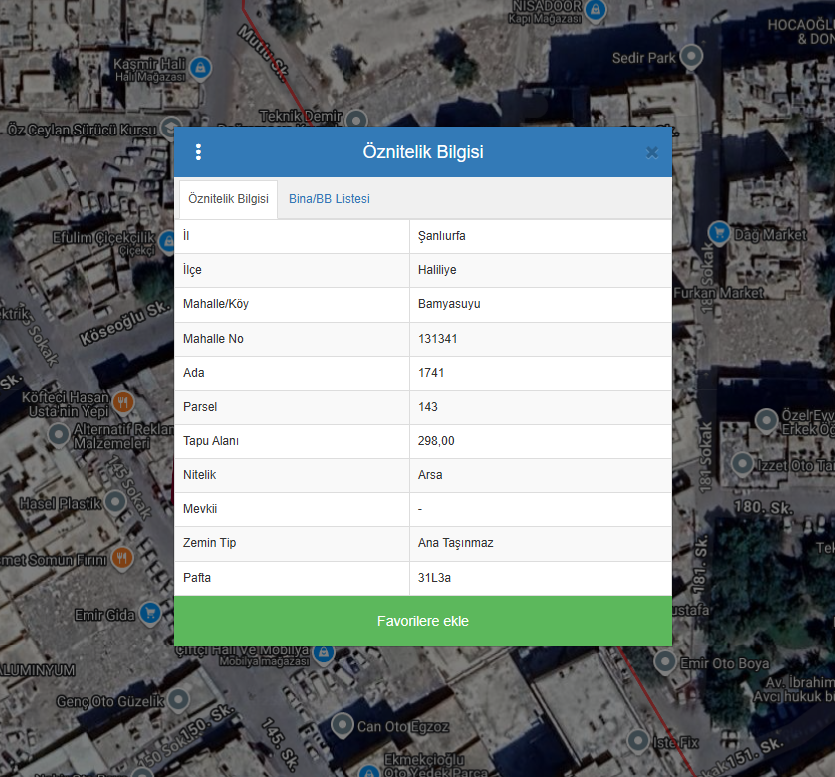Image resolution: width=835 pixels, height=777 pixels.
Task: Click the İste Fix location pin
Action: [x=638, y=741]
